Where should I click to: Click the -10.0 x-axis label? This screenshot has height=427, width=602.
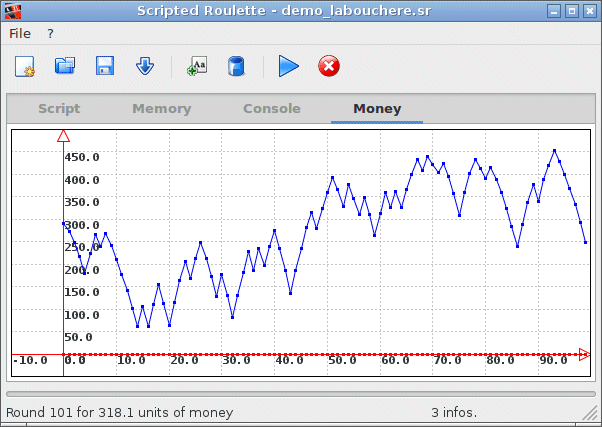click(x=30, y=361)
